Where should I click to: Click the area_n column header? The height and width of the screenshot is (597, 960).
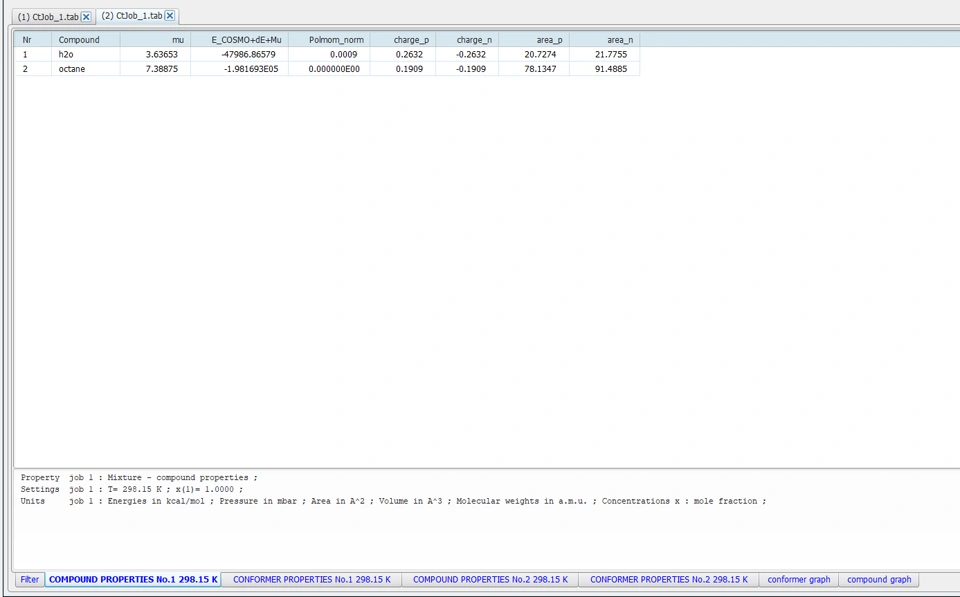pos(605,40)
